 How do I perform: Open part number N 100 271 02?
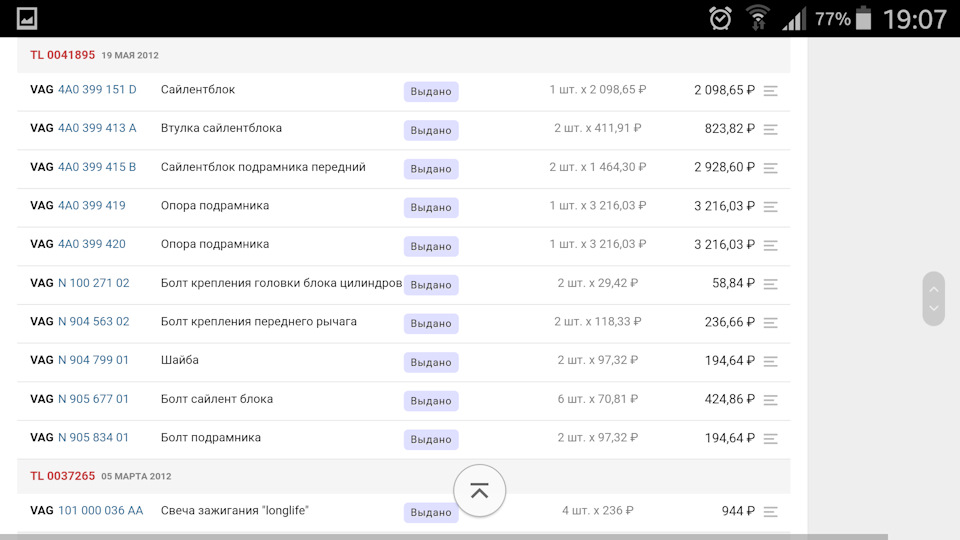pos(93,283)
